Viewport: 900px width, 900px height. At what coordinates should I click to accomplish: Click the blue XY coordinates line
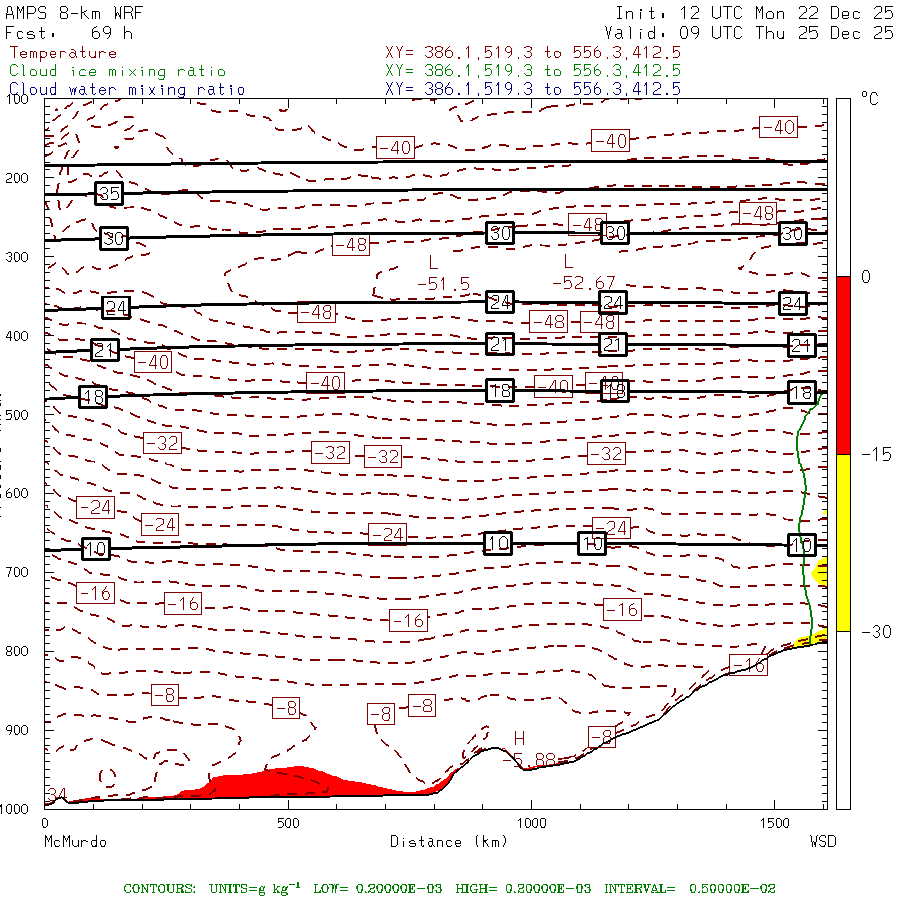pos(533,89)
